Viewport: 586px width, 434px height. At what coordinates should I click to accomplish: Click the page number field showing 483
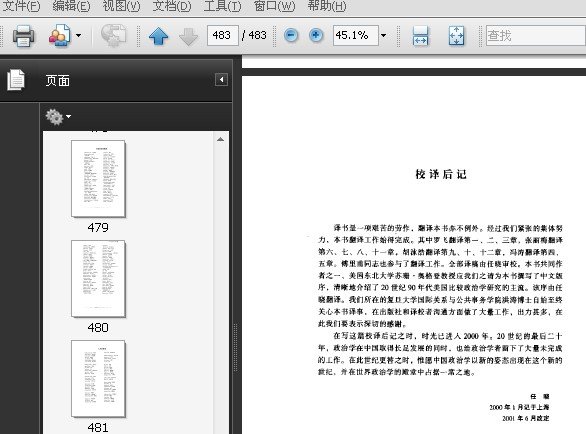223,36
